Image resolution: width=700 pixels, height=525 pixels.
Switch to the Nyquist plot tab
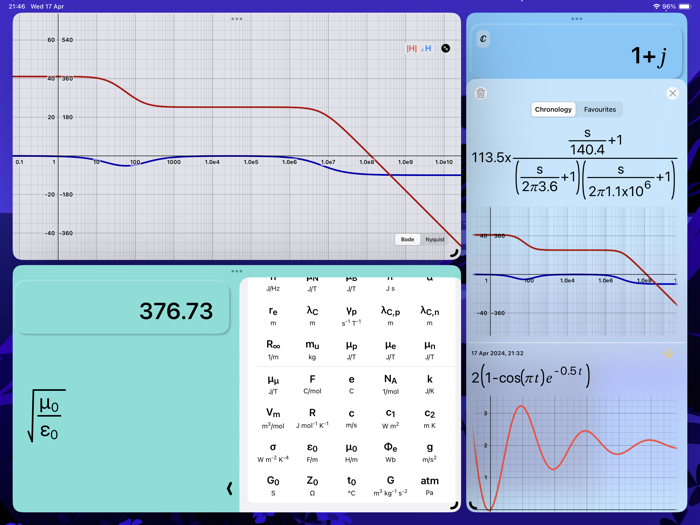click(435, 239)
